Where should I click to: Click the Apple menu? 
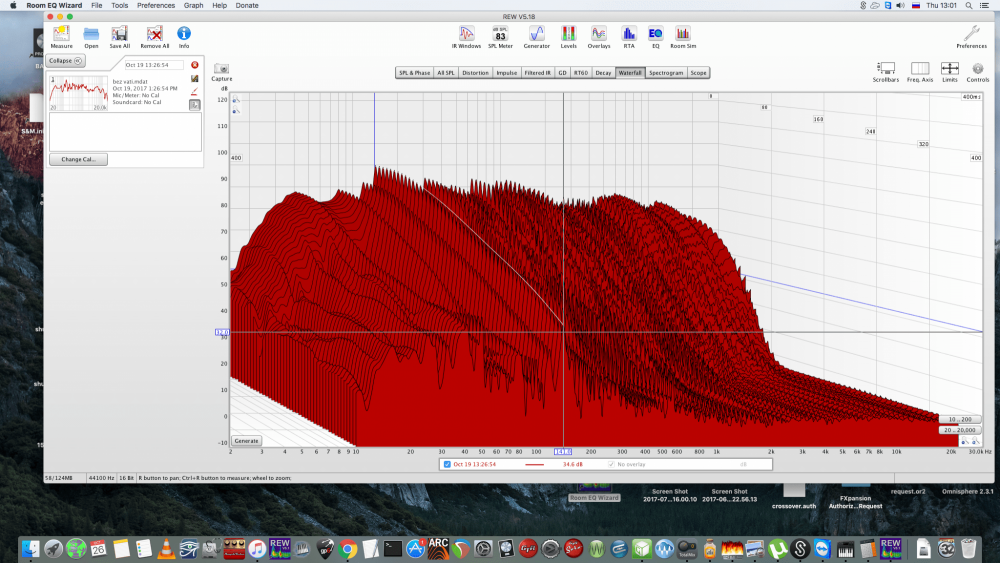(x=13, y=5)
